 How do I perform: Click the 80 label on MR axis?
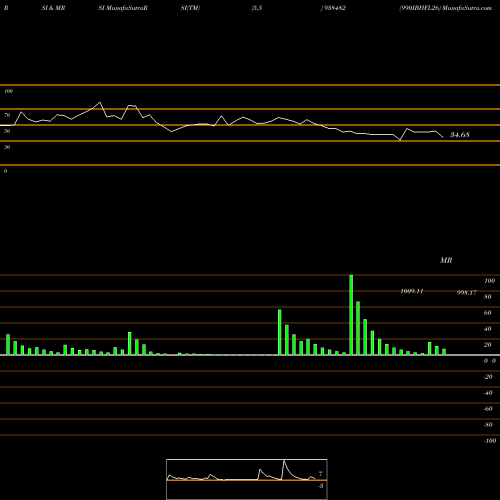(x=488, y=297)
